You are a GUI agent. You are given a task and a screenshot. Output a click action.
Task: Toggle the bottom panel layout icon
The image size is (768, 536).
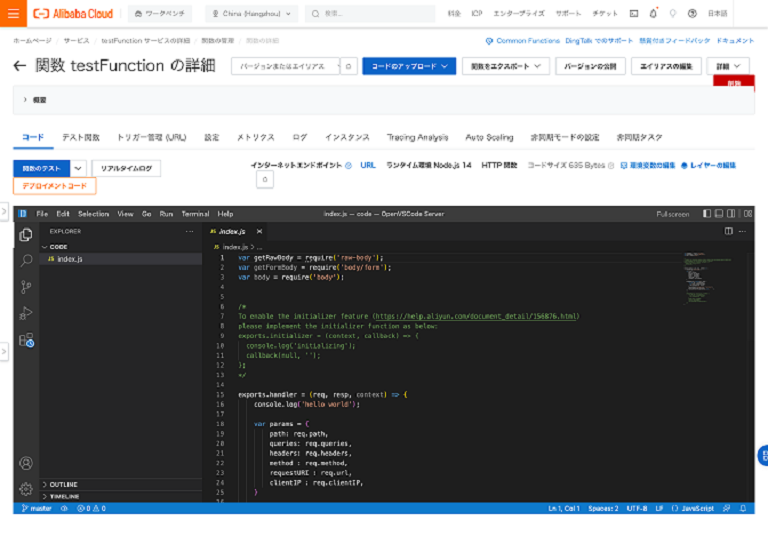720,214
